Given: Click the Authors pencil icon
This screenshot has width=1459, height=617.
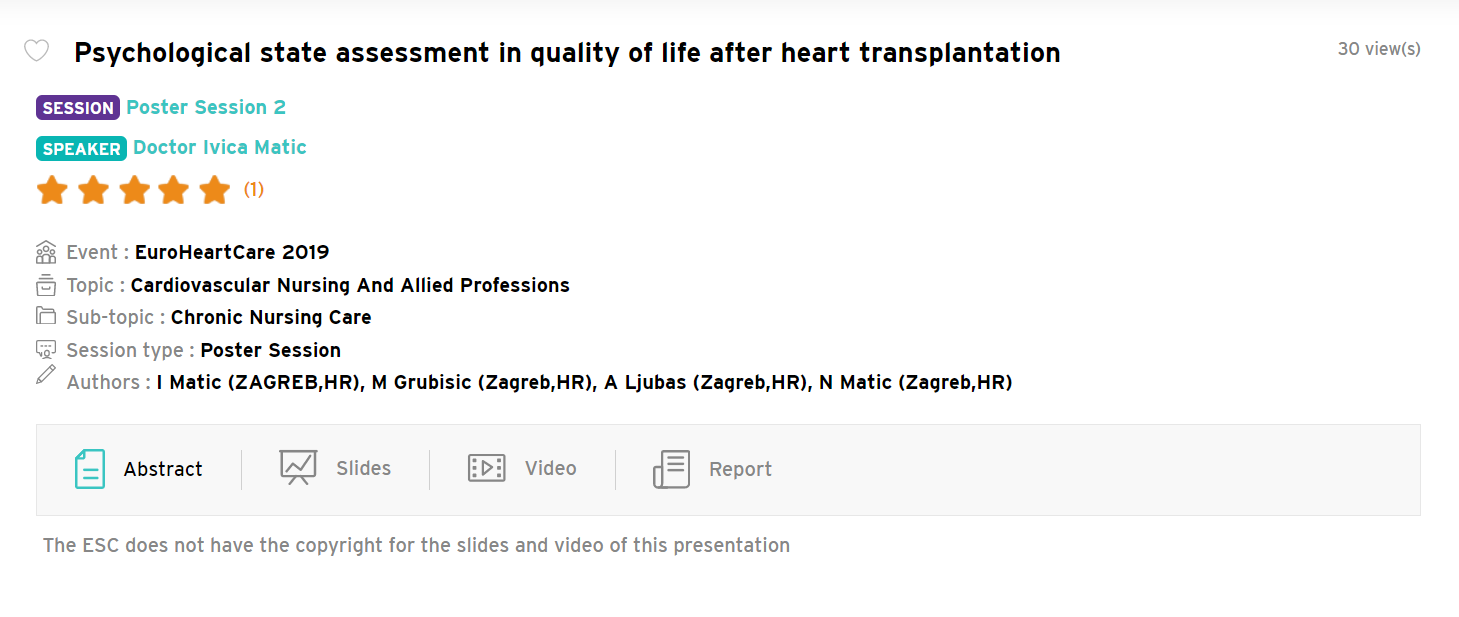Looking at the screenshot, I should point(46,375).
